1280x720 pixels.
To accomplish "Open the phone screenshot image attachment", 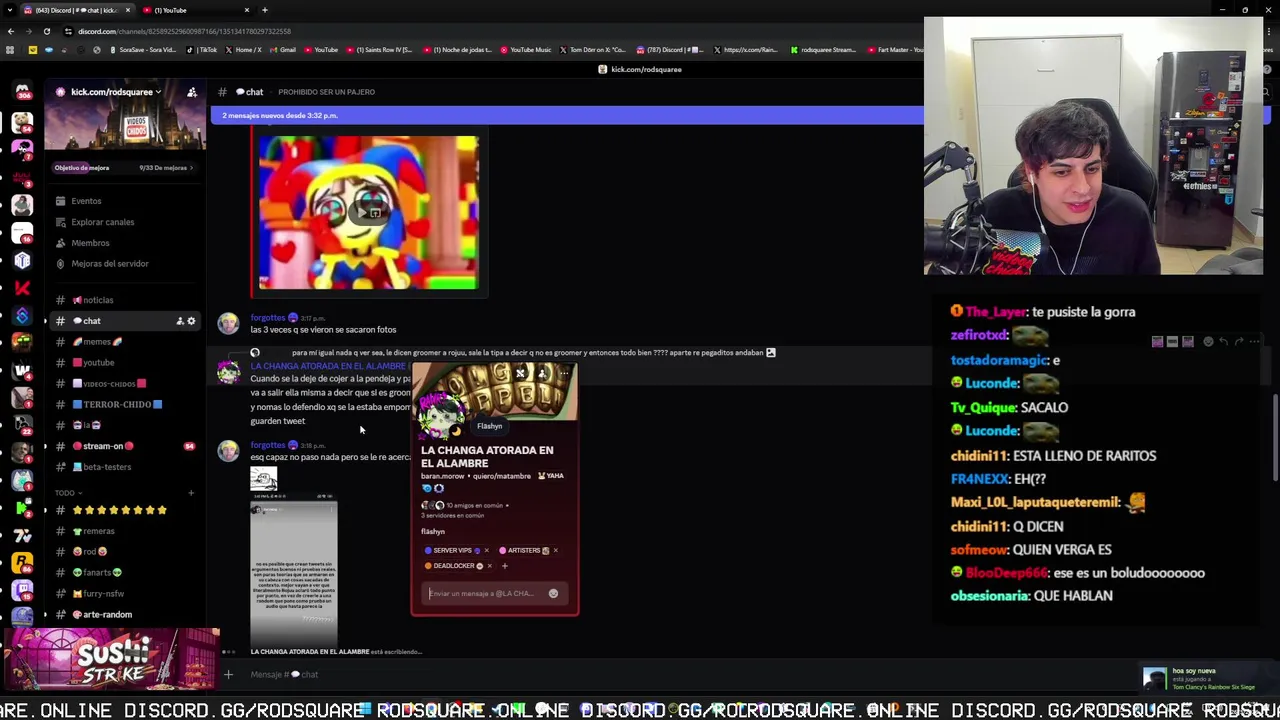I will pos(294,572).
